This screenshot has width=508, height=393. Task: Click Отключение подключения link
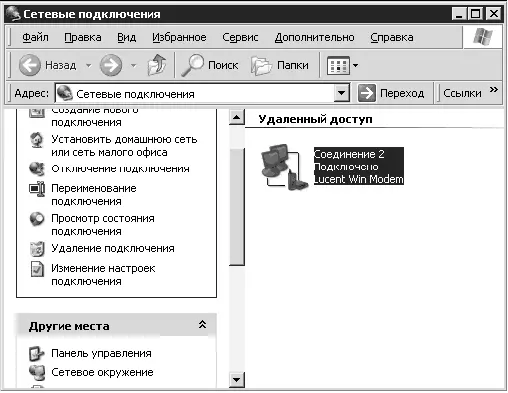pos(120,169)
